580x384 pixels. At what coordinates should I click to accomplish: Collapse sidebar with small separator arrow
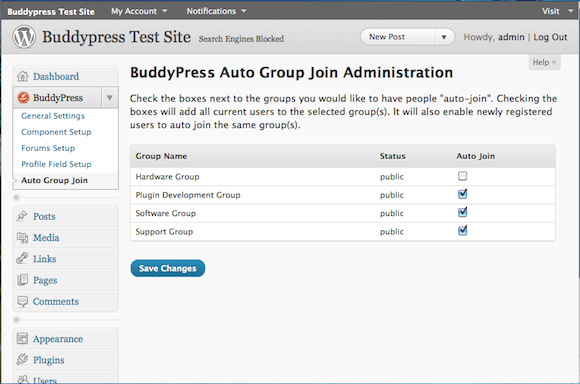click(x=16, y=197)
